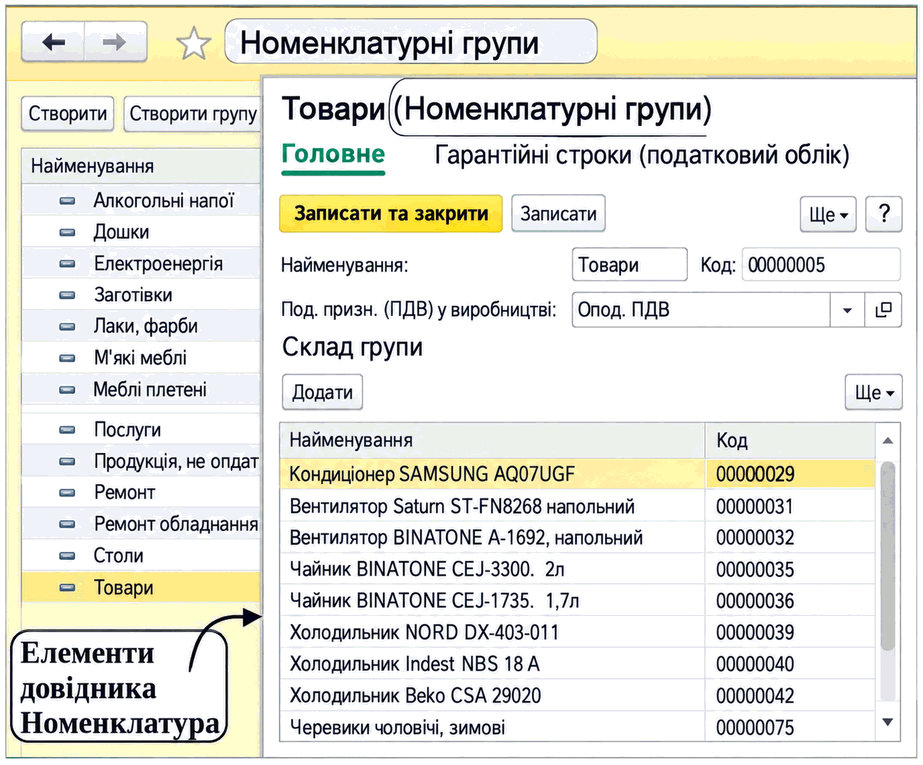
Task: Click the vertical scrollbar thumb of table
Action: [x=888, y=556]
